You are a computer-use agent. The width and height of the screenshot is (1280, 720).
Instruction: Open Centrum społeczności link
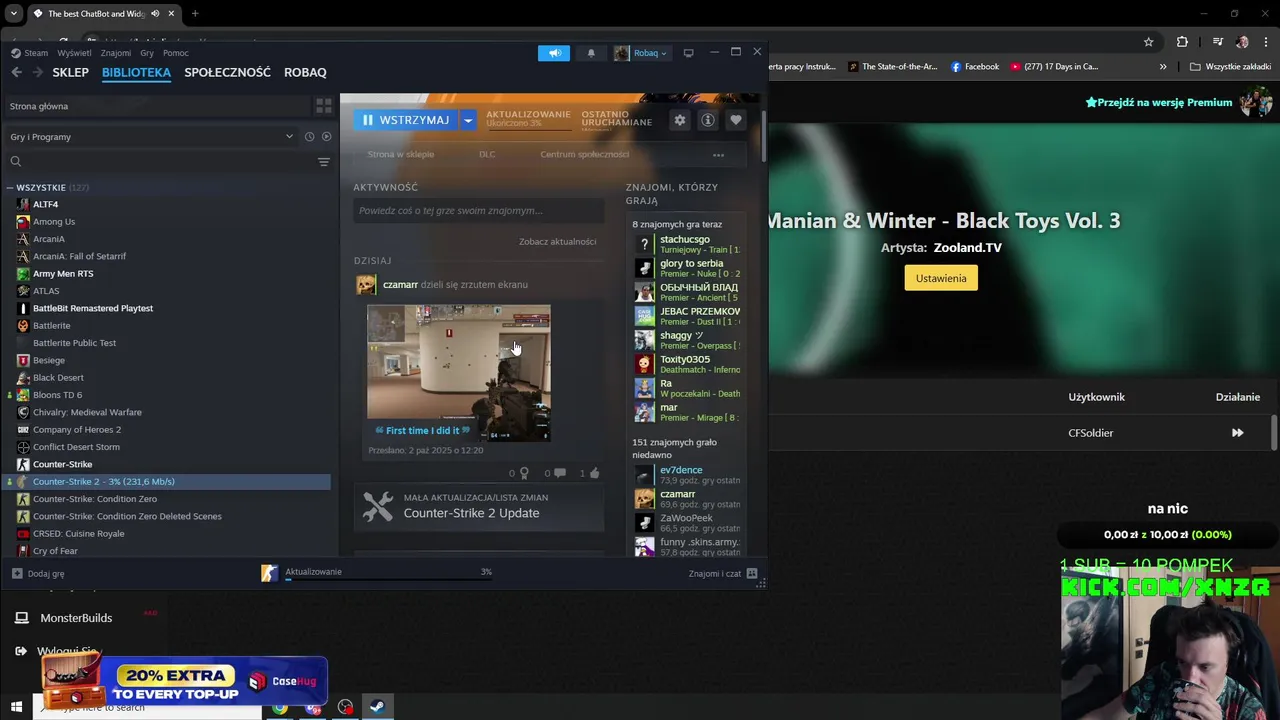point(585,155)
